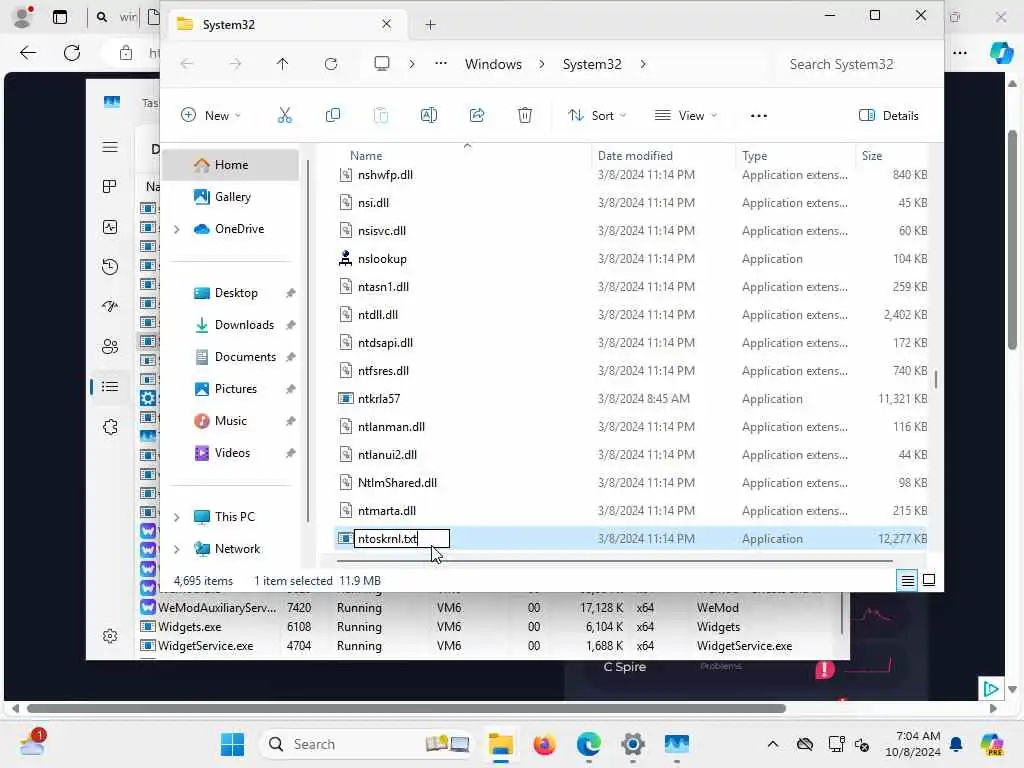Viewport: 1024px width, 768px height.
Task: Click the Cut scissors icon in toolbar
Action: click(285, 116)
